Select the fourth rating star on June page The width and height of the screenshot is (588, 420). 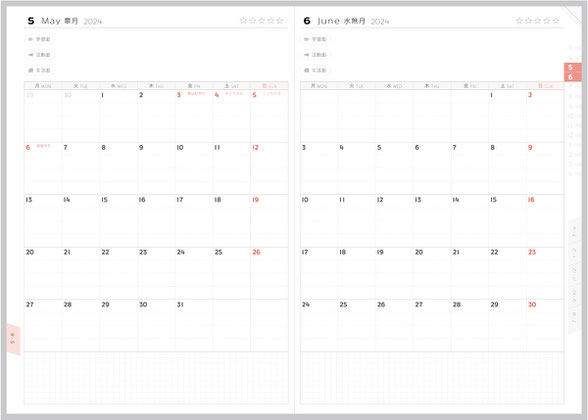pos(547,21)
